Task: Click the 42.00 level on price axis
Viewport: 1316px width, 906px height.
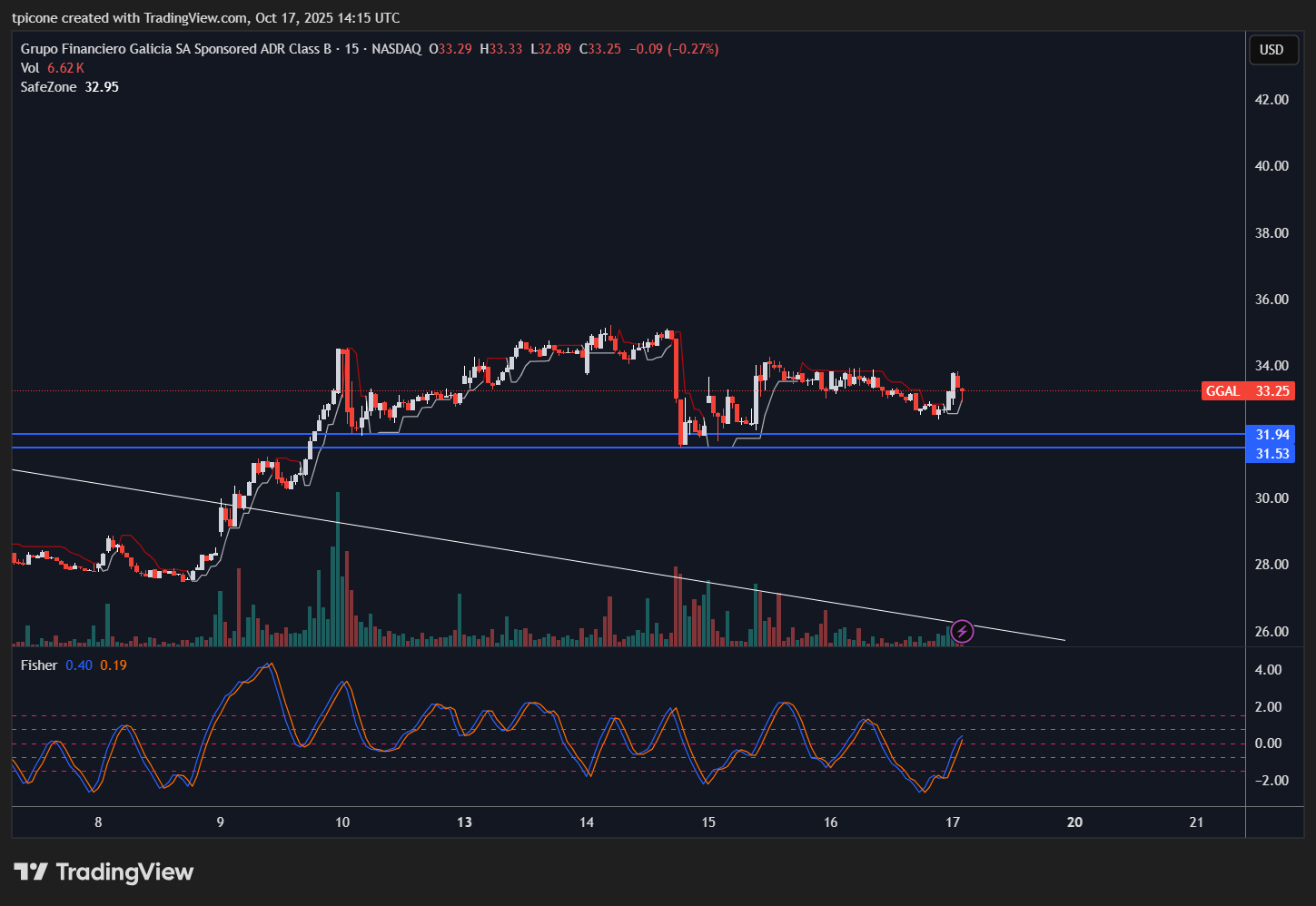Action: [x=1271, y=100]
